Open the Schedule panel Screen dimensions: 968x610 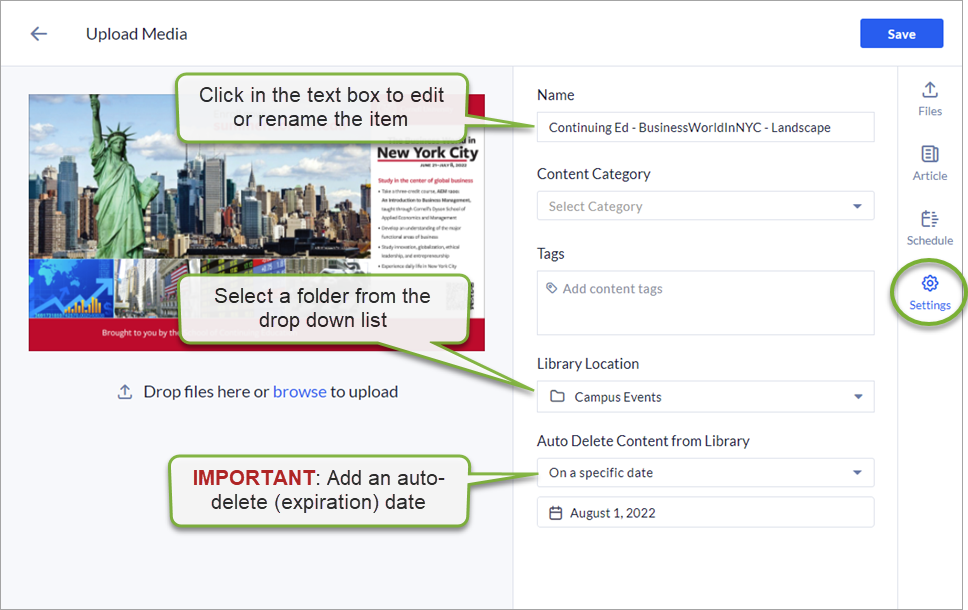click(929, 226)
